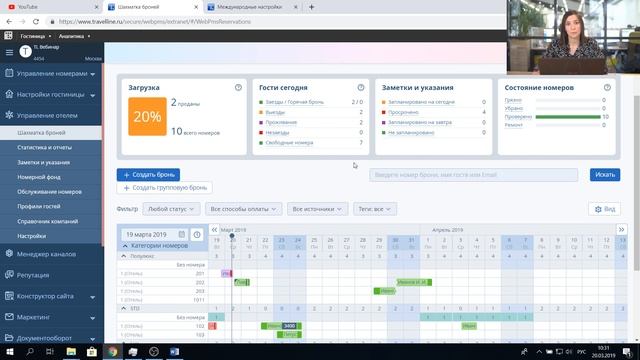
Task: Open Аналитика top menu
Action: (x=74, y=36)
